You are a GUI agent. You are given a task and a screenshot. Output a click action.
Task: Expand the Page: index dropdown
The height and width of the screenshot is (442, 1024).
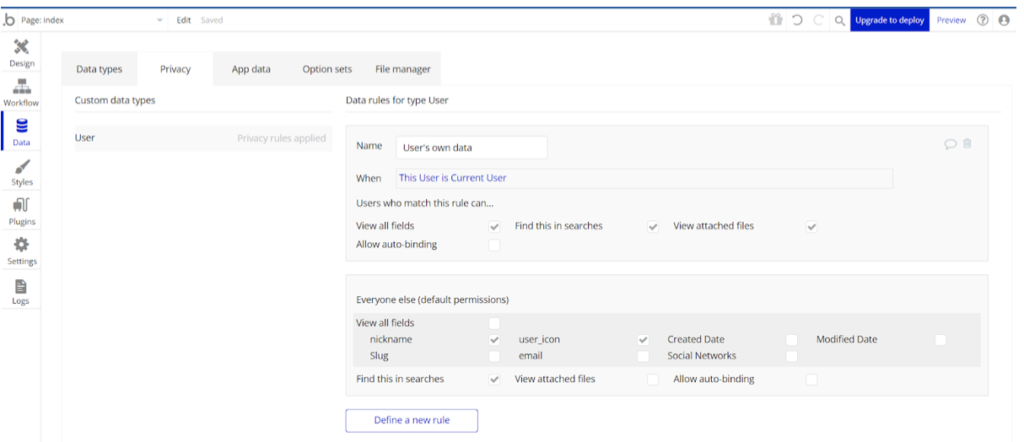tap(160, 20)
